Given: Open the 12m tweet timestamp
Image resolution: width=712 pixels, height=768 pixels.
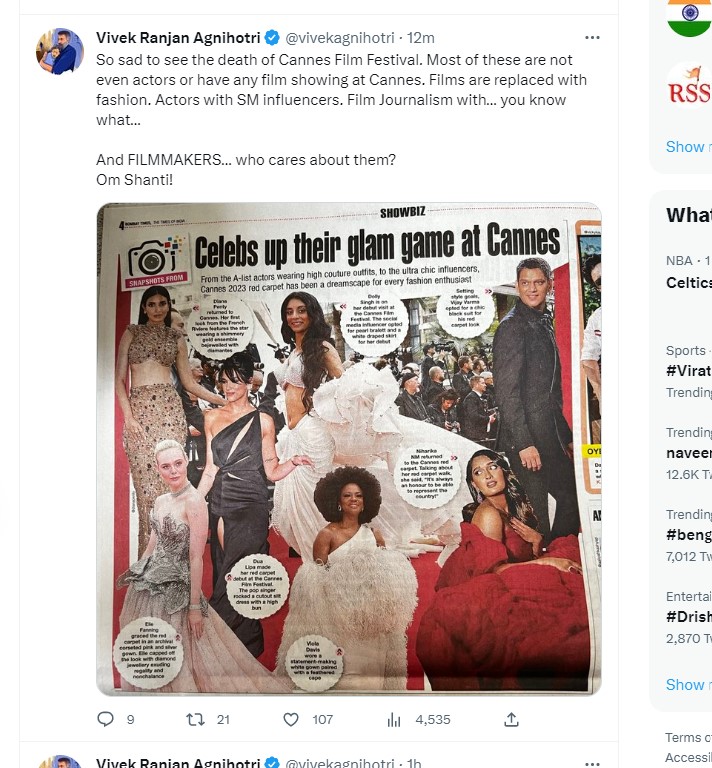Looking at the screenshot, I should (421, 38).
